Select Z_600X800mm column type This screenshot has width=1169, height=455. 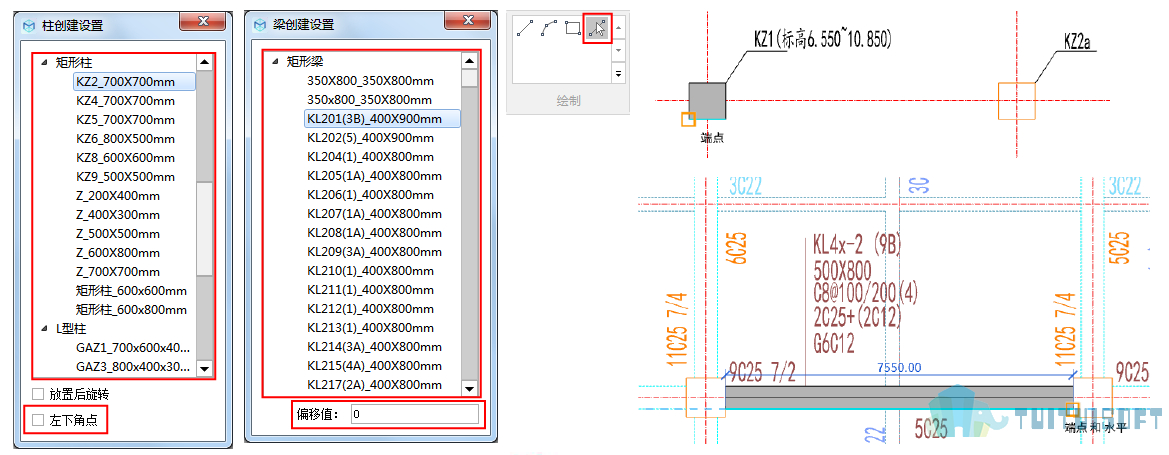pos(118,252)
